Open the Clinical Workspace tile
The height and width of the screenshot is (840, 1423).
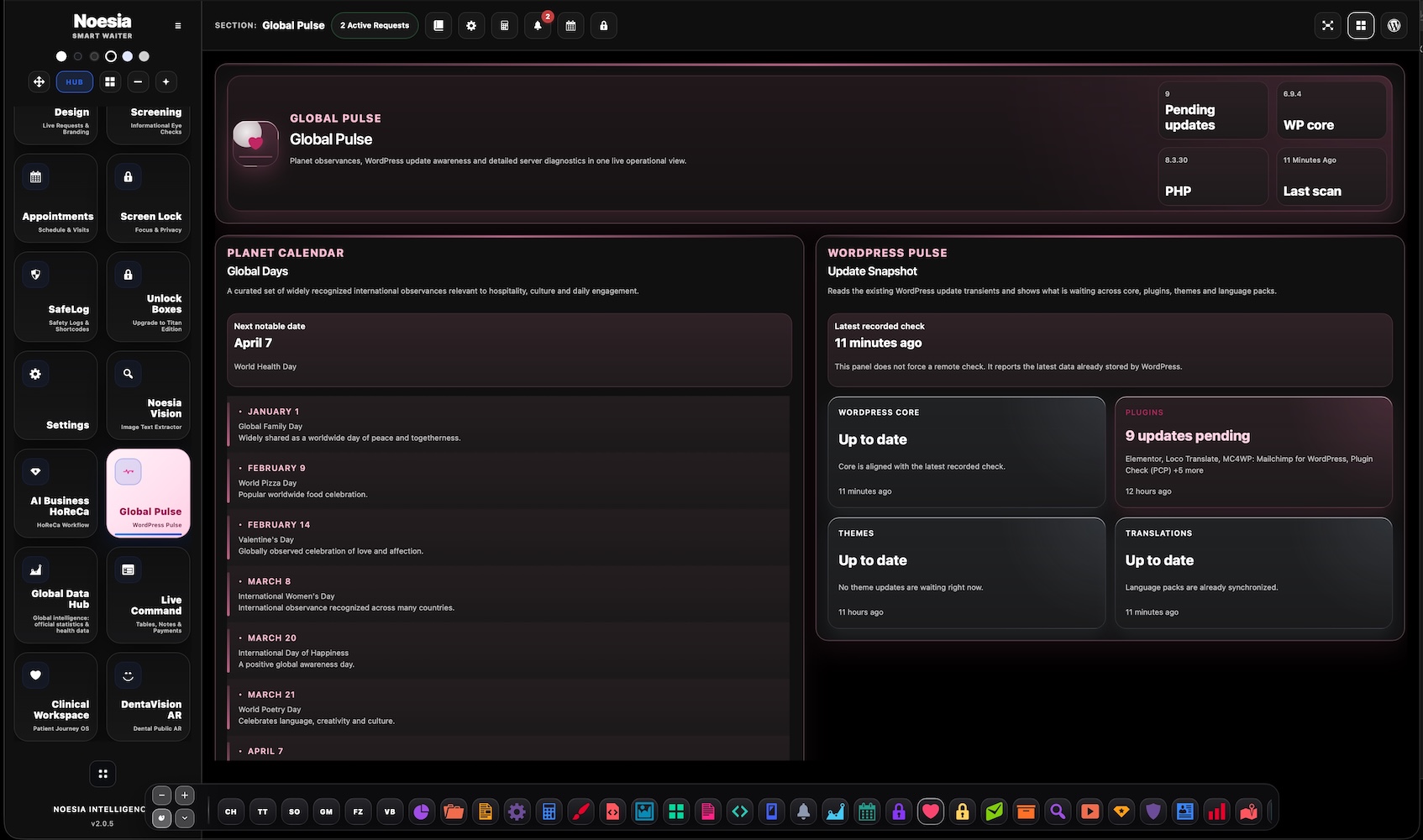[55, 697]
